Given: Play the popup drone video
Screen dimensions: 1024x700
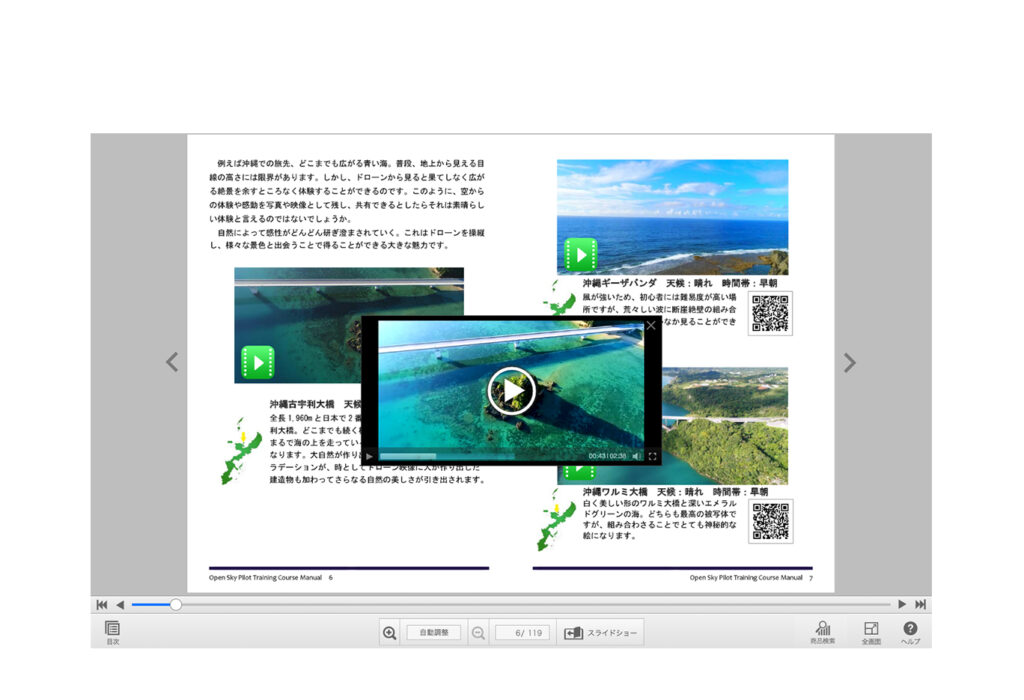Looking at the screenshot, I should pyautogui.click(x=510, y=391).
